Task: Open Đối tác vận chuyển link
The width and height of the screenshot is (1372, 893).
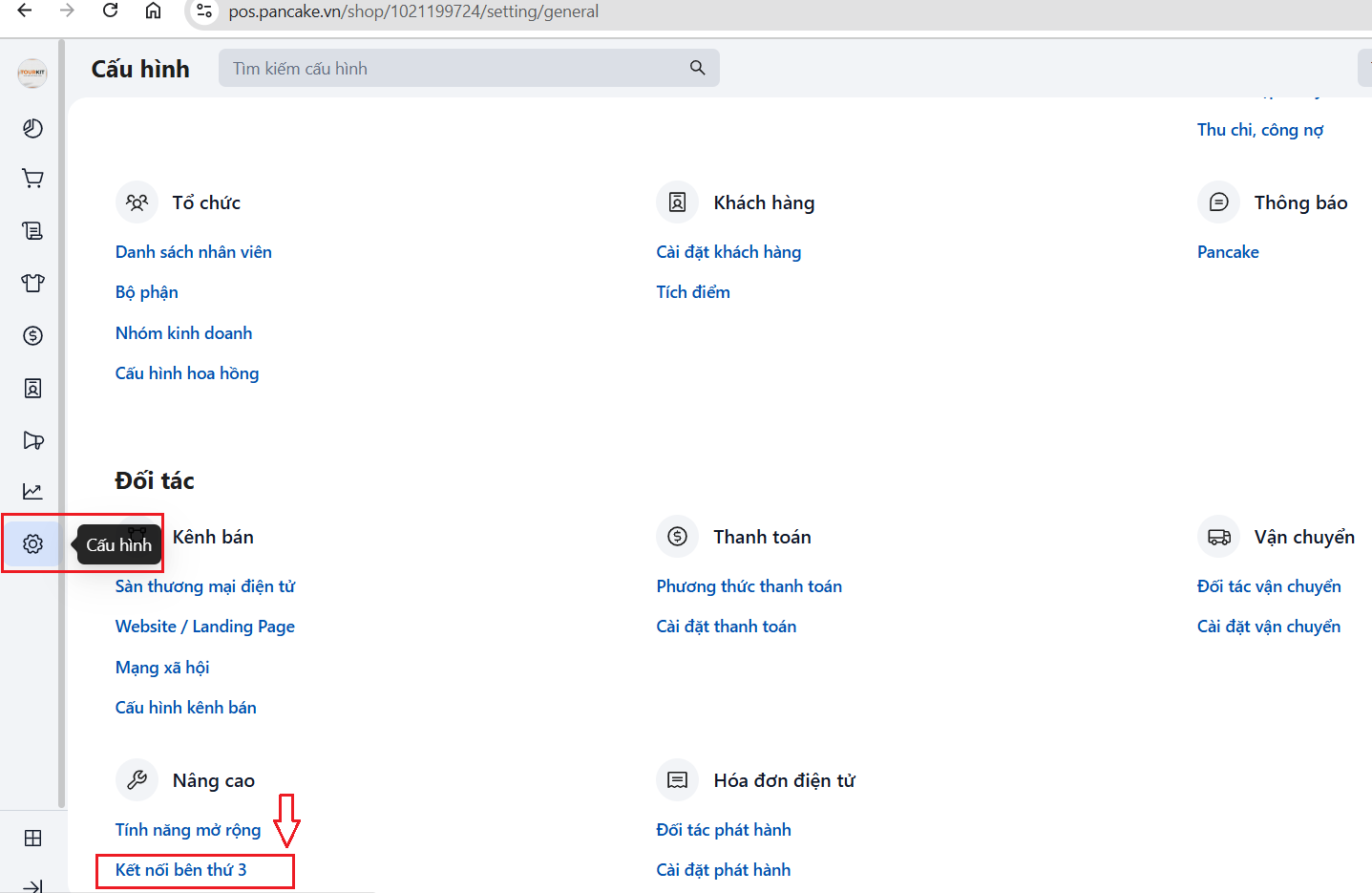Action: (1268, 586)
